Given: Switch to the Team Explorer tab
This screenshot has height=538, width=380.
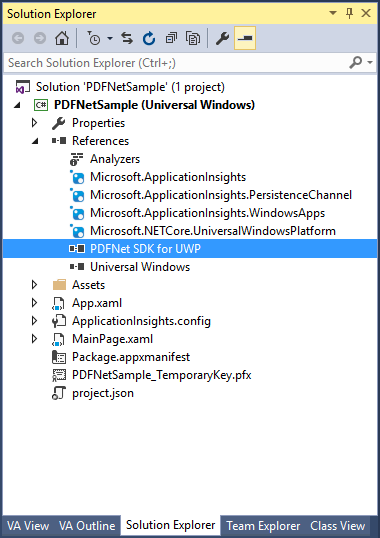Looking at the screenshot, I should [263, 526].
